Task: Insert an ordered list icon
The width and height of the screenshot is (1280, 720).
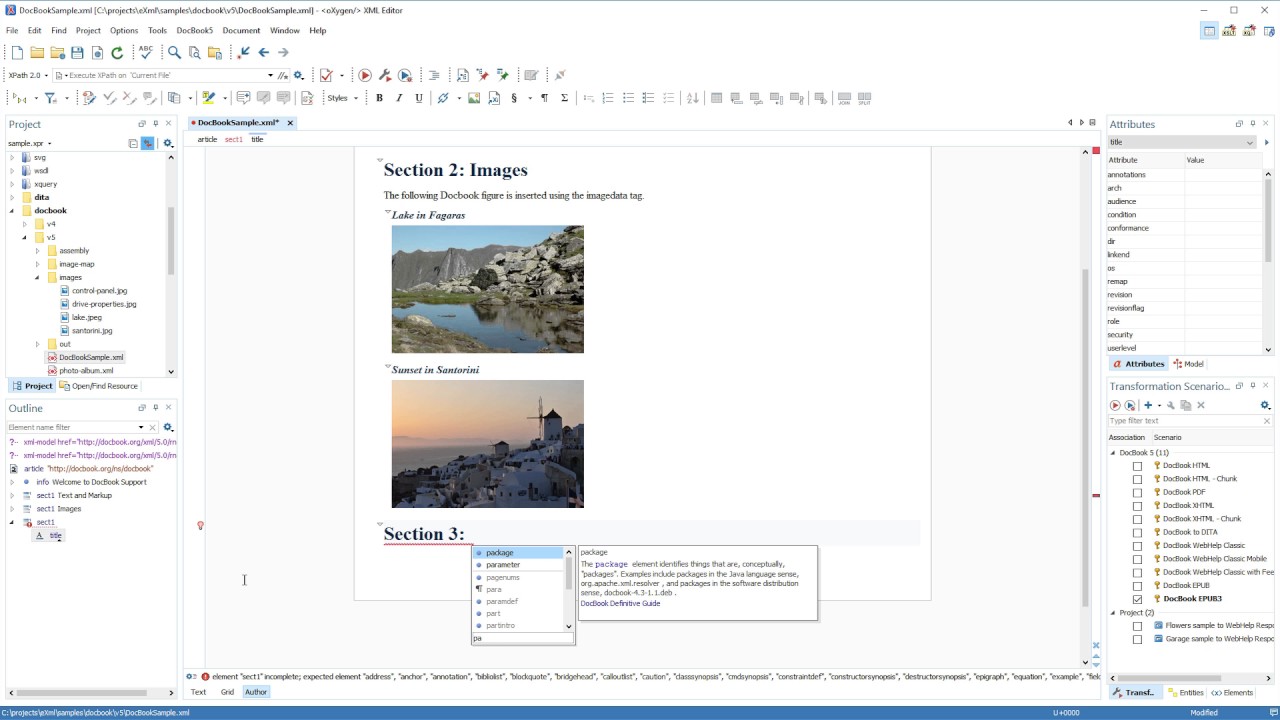Action: [x=607, y=98]
